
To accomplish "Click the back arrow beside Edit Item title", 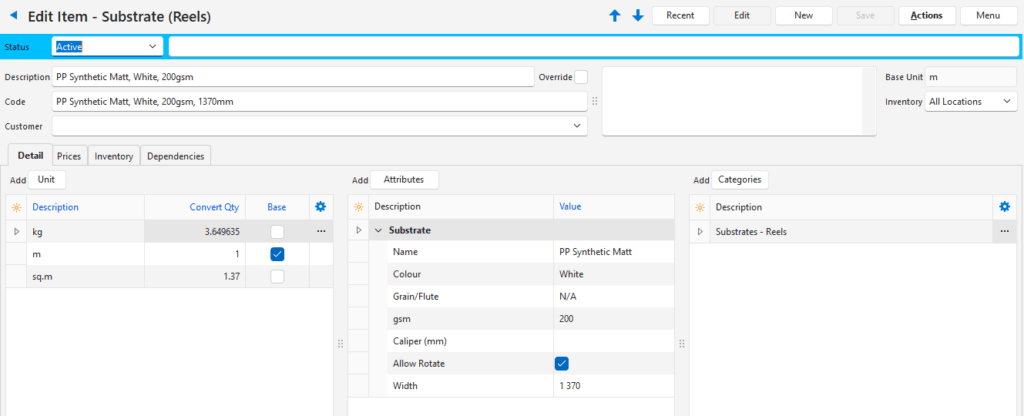I will [x=14, y=17].
